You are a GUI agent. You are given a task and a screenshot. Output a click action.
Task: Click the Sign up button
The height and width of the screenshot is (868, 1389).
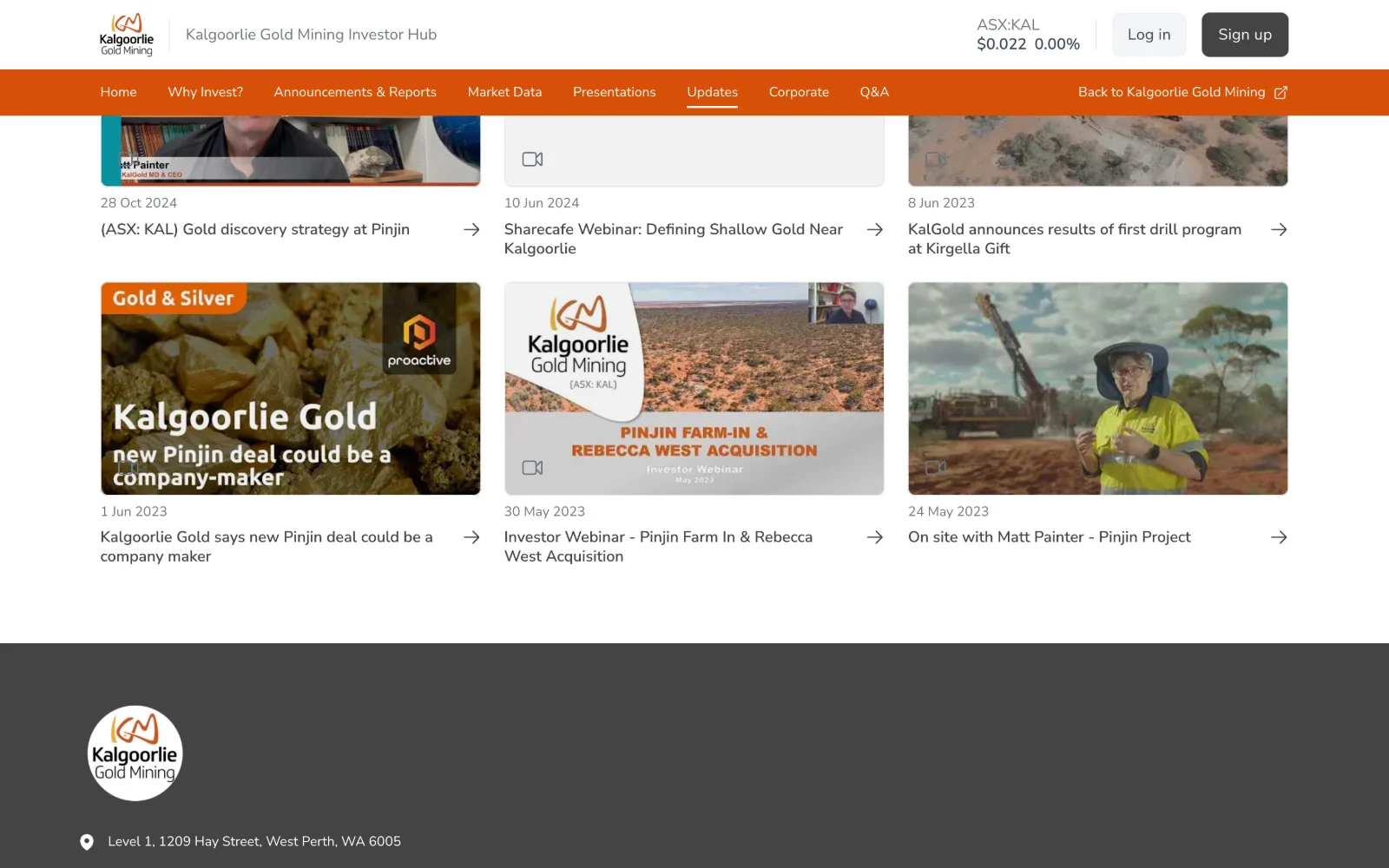point(1245,35)
